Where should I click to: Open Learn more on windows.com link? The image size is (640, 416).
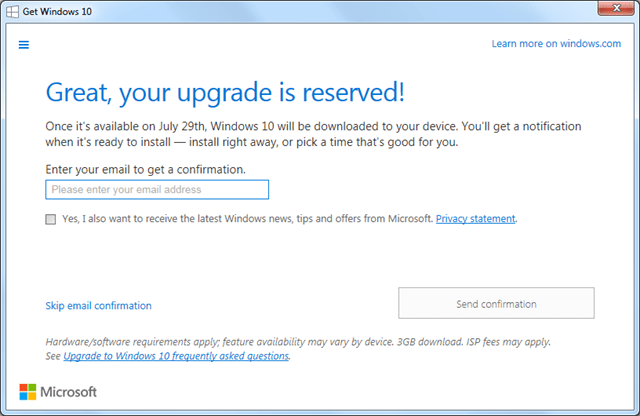point(556,44)
